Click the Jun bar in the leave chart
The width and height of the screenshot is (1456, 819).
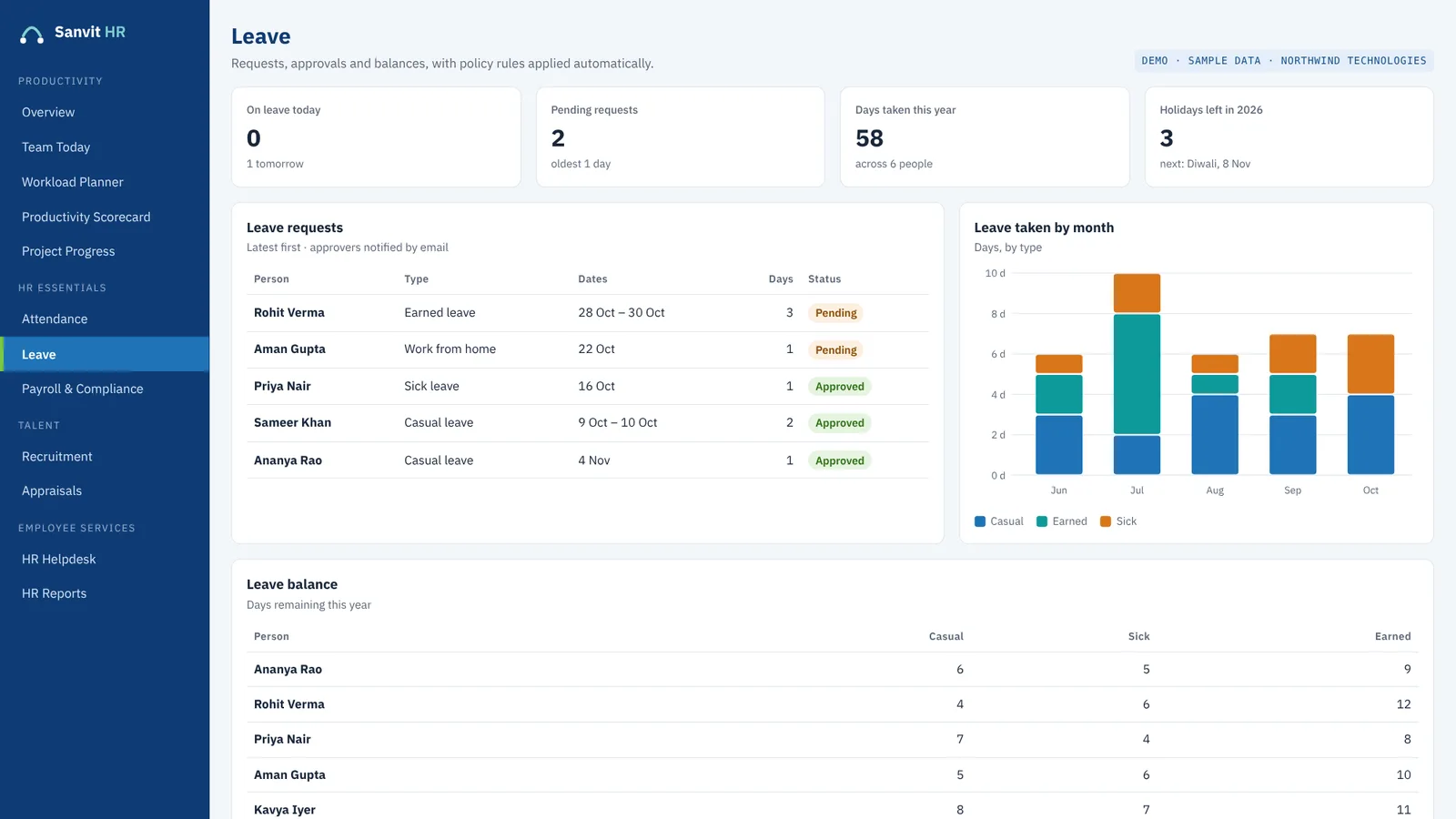coord(1059,414)
